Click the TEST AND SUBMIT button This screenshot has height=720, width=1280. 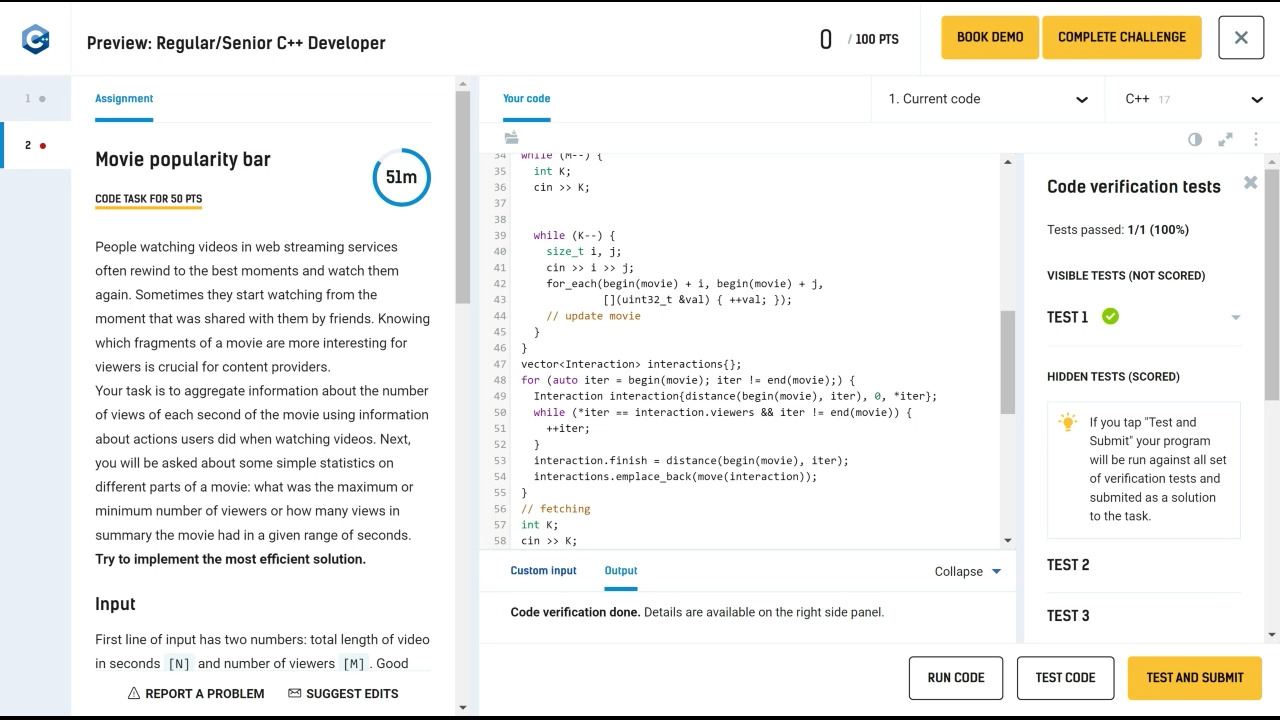click(1194, 678)
